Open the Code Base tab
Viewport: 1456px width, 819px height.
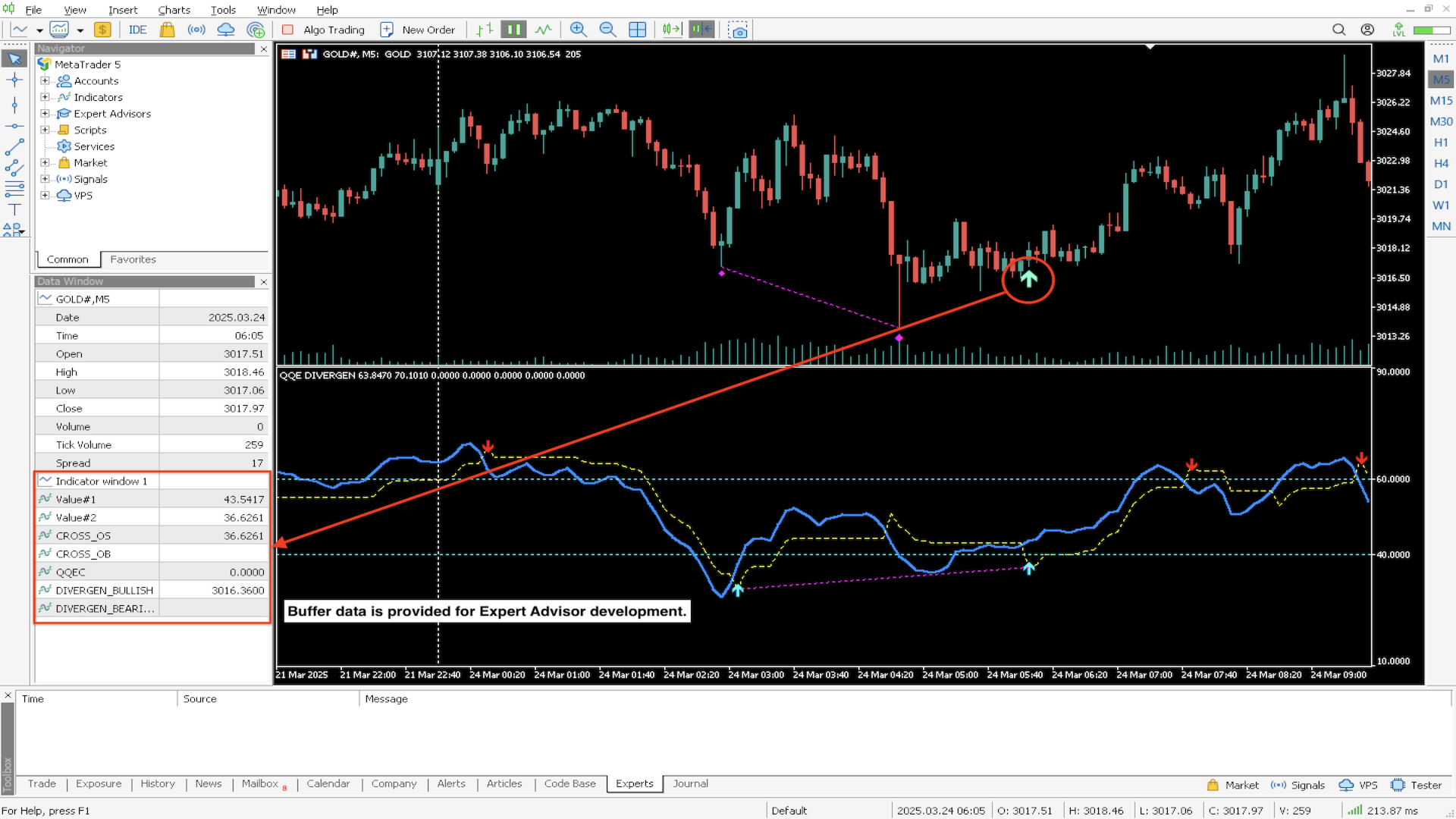point(570,783)
